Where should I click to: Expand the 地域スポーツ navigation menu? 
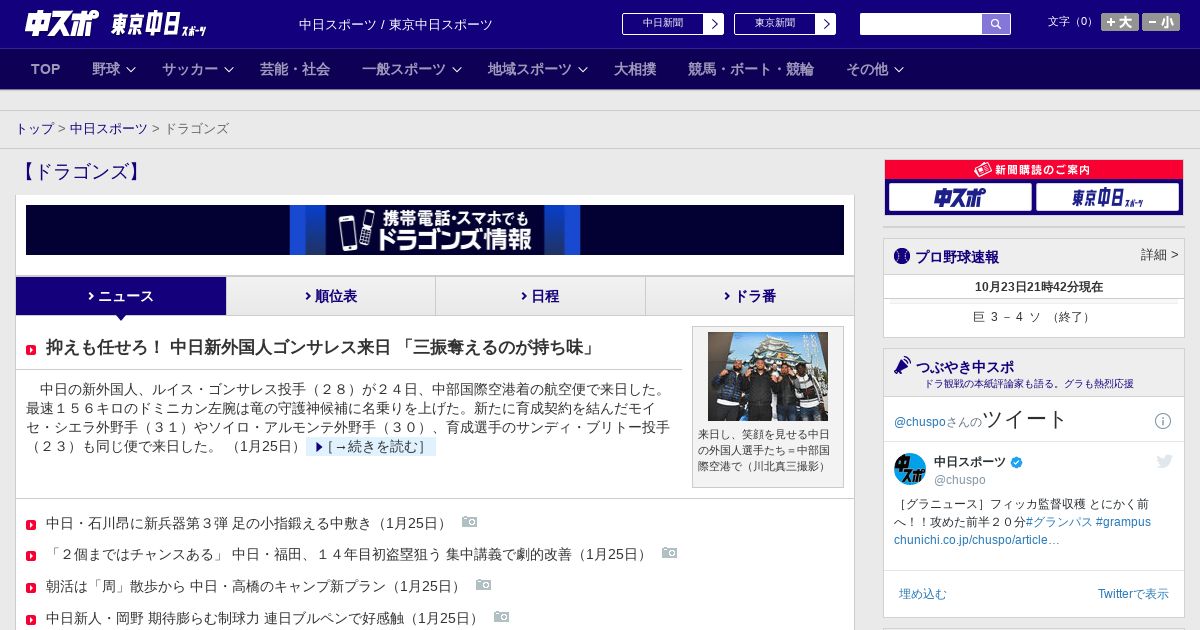(538, 69)
